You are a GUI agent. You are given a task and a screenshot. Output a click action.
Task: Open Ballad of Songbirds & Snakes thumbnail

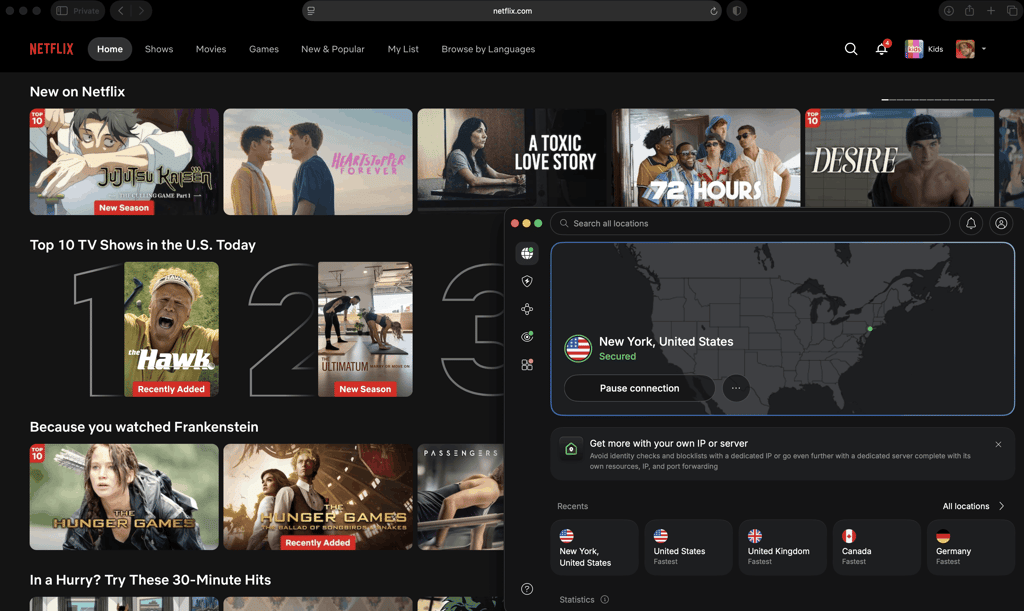point(318,497)
